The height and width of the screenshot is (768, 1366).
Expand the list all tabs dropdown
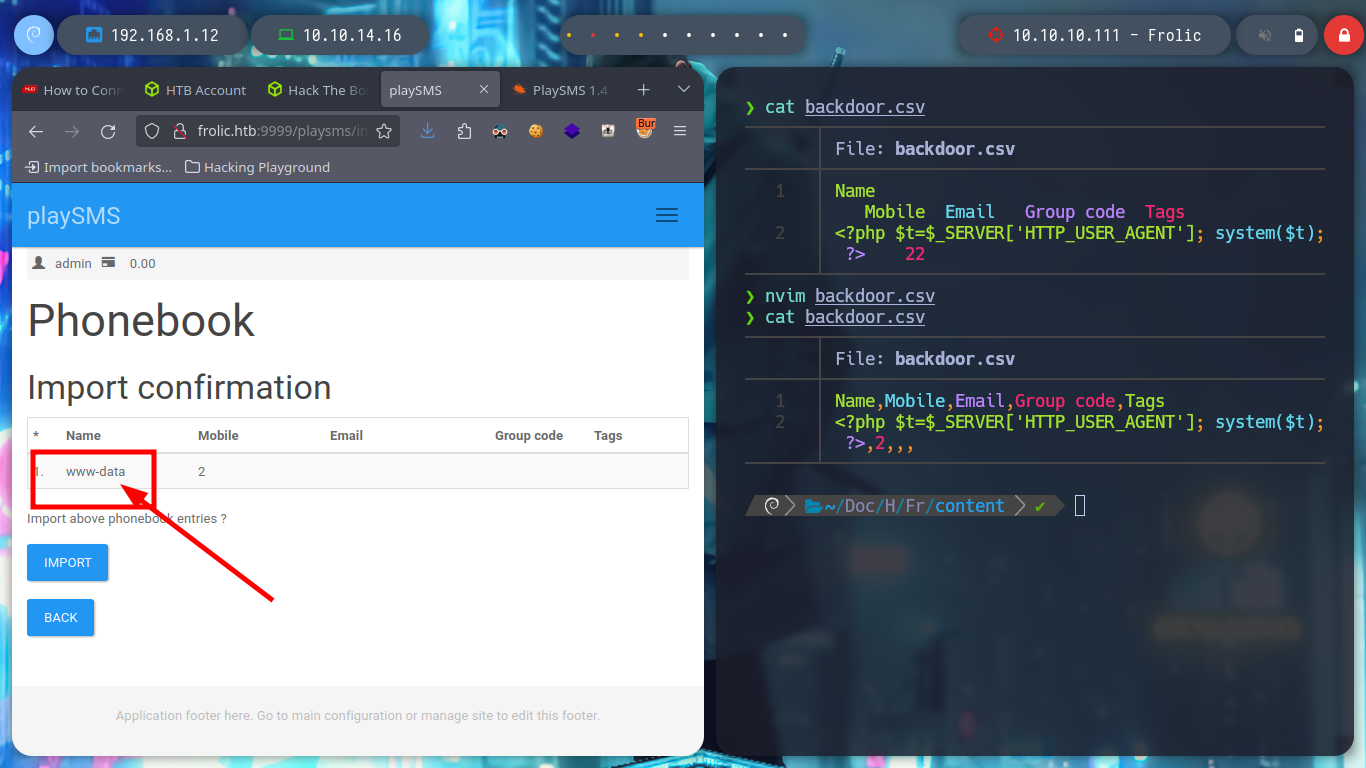[x=684, y=89]
